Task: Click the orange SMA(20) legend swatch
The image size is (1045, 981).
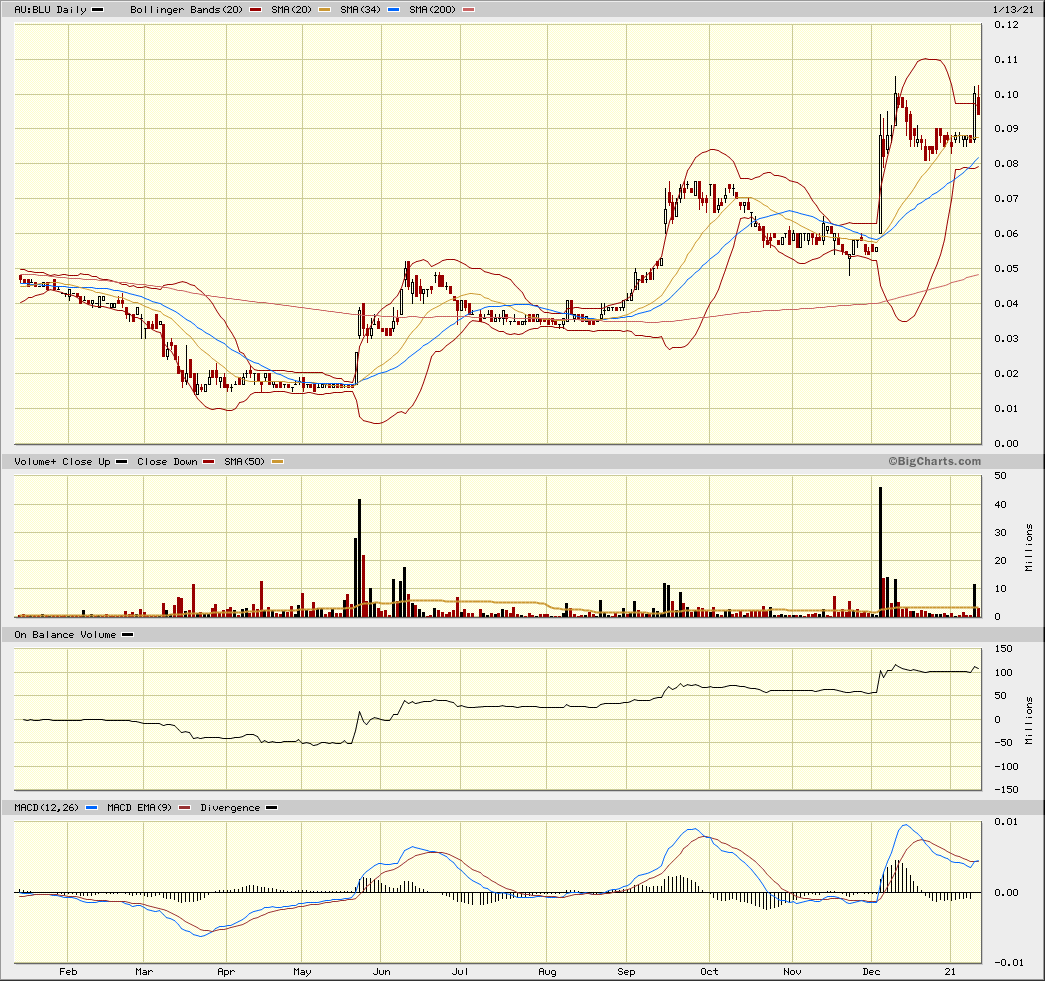Action: pos(325,9)
